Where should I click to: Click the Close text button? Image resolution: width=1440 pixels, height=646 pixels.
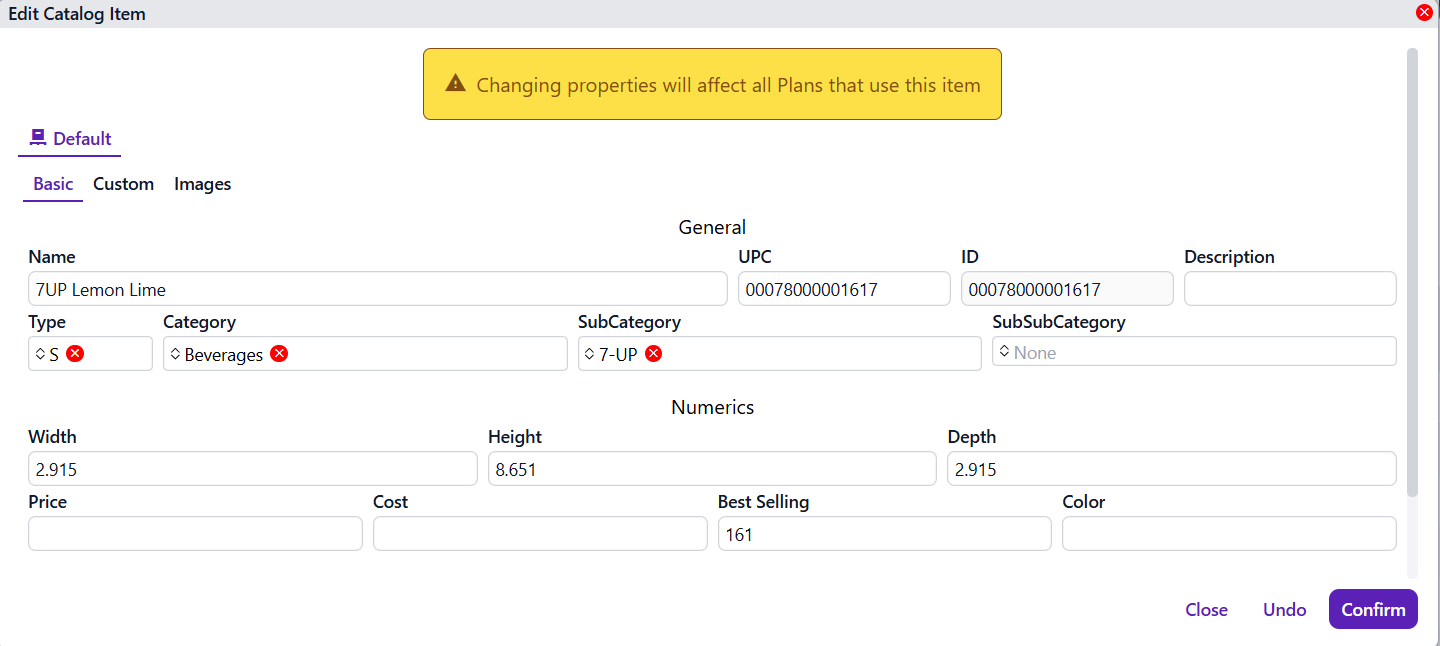point(1206,610)
